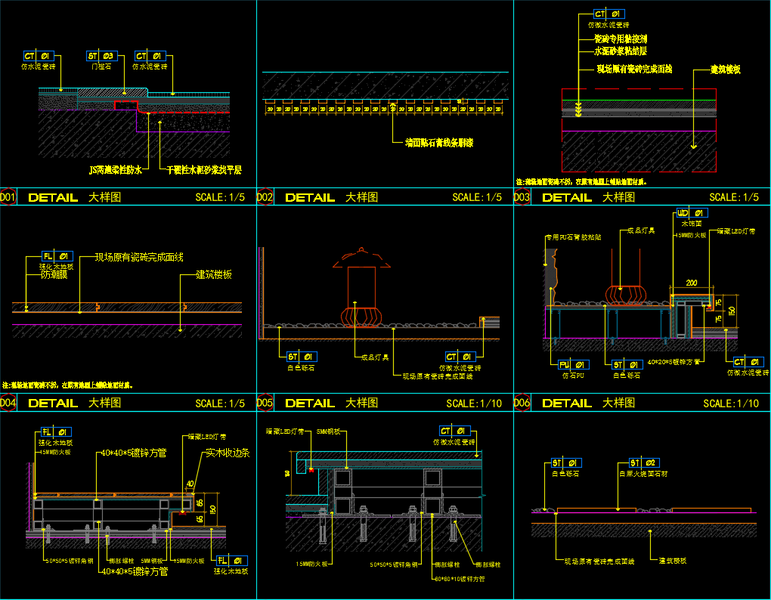
Task: Click the "JS两遍柔性防水" label in detail D01
Action: tap(116, 170)
